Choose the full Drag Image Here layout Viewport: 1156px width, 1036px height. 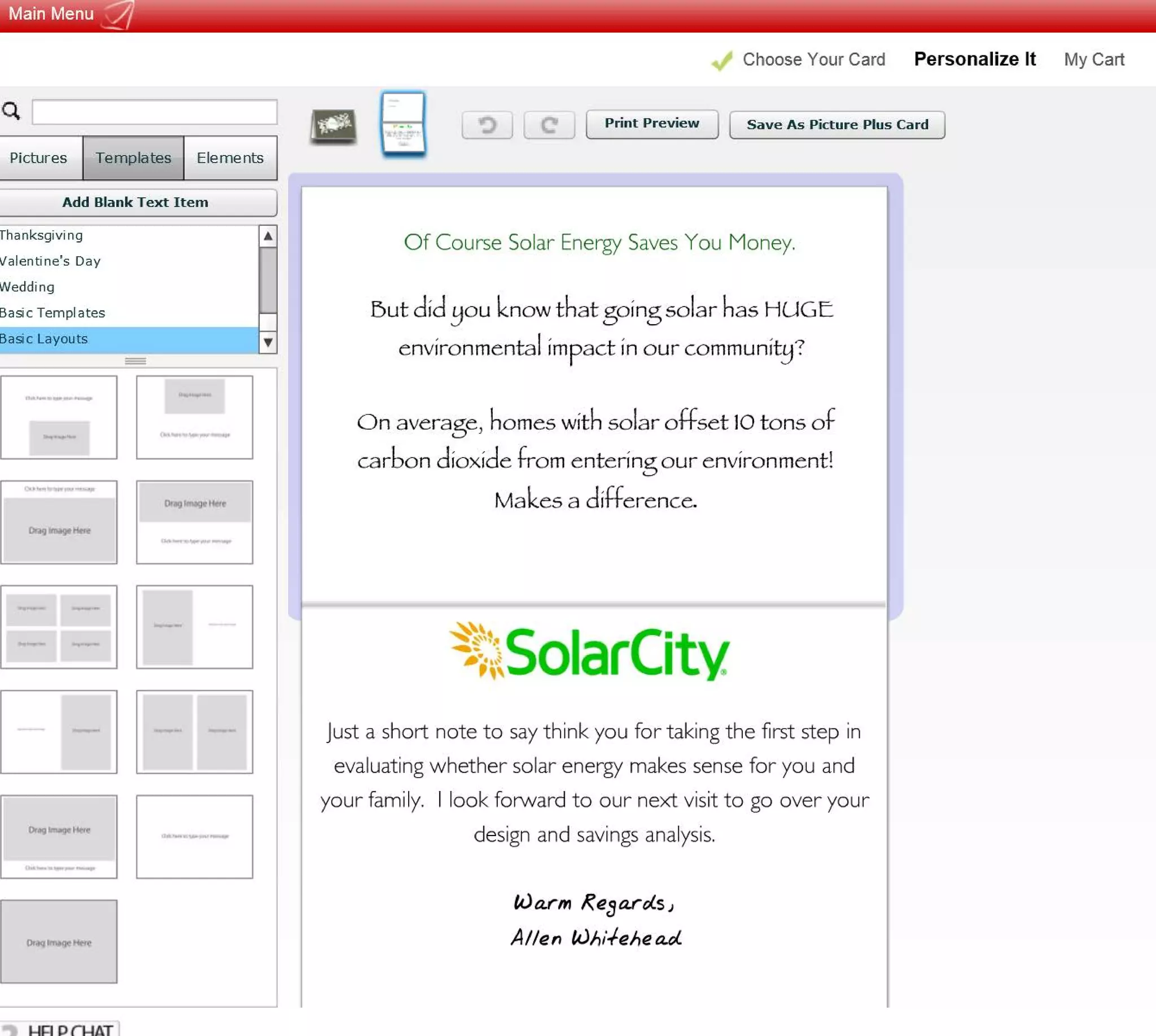pyautogui.click(x=59, y=941)
